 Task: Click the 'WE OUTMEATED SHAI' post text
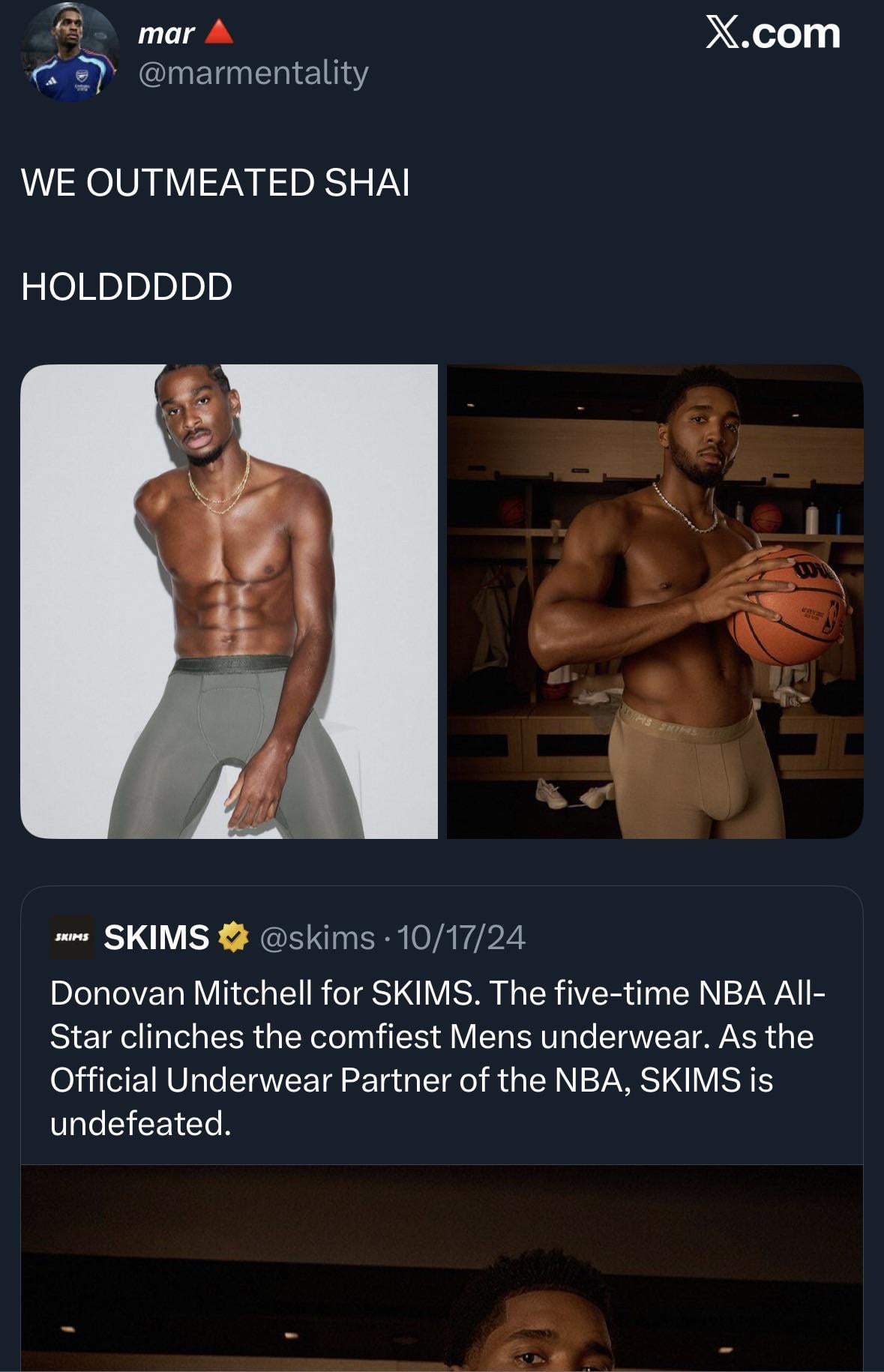pyautogui.click(x=216, y=182)
